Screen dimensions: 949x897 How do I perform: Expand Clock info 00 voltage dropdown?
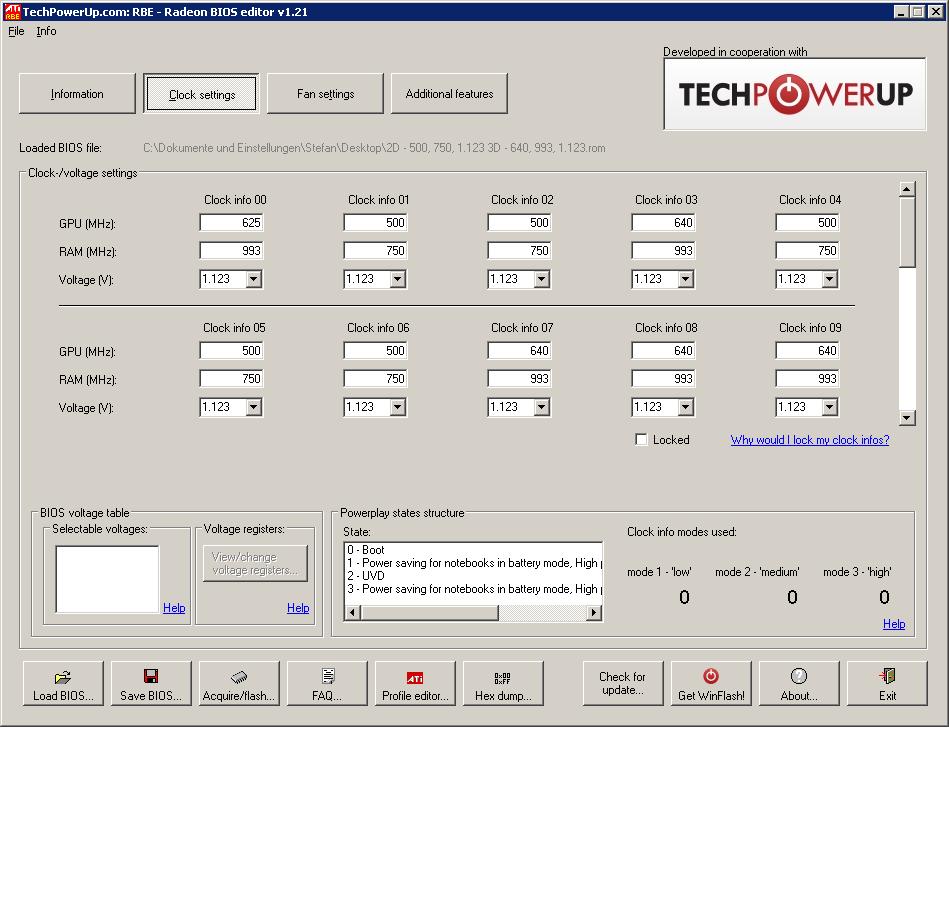click(254, 279)
